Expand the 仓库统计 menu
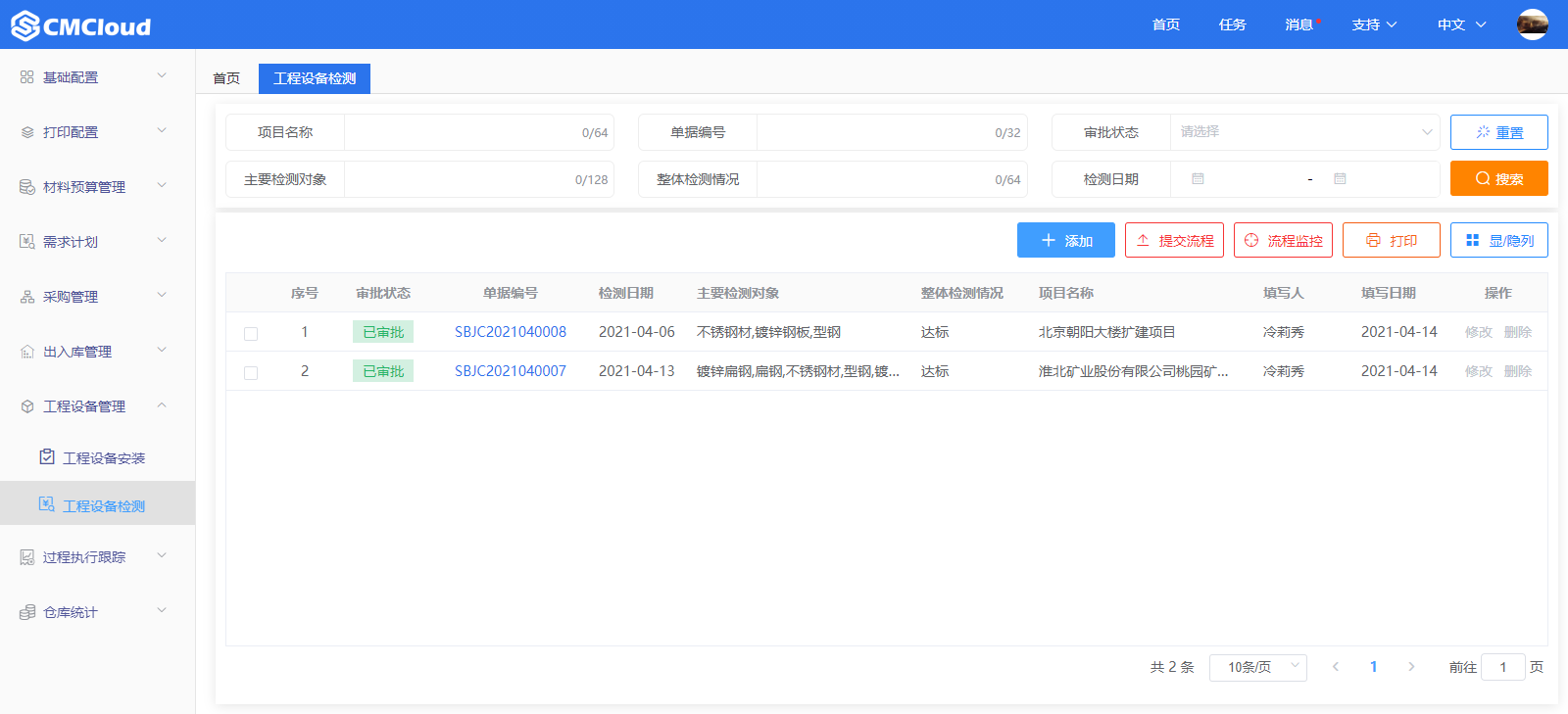The image size is (1568, 714). pyautogui.click(x=162, y=610)
